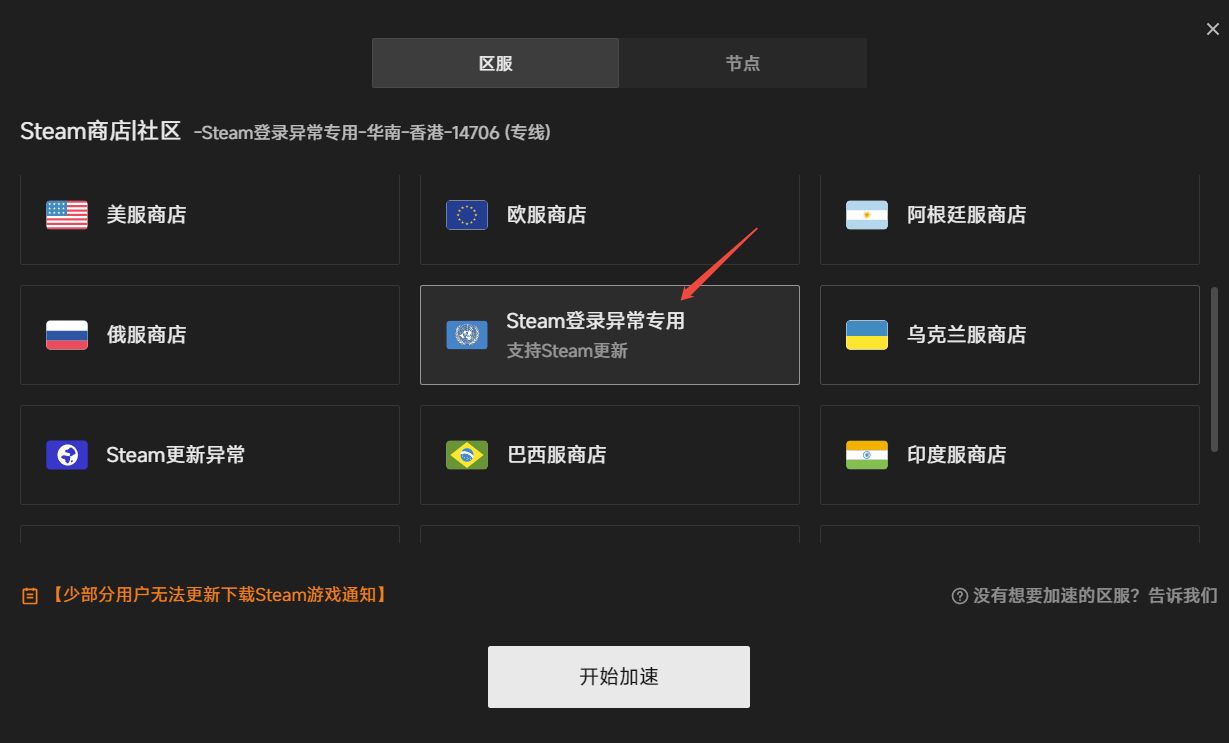
Task: Click the Brazil flag icon
Action: (x=467, y=455)
